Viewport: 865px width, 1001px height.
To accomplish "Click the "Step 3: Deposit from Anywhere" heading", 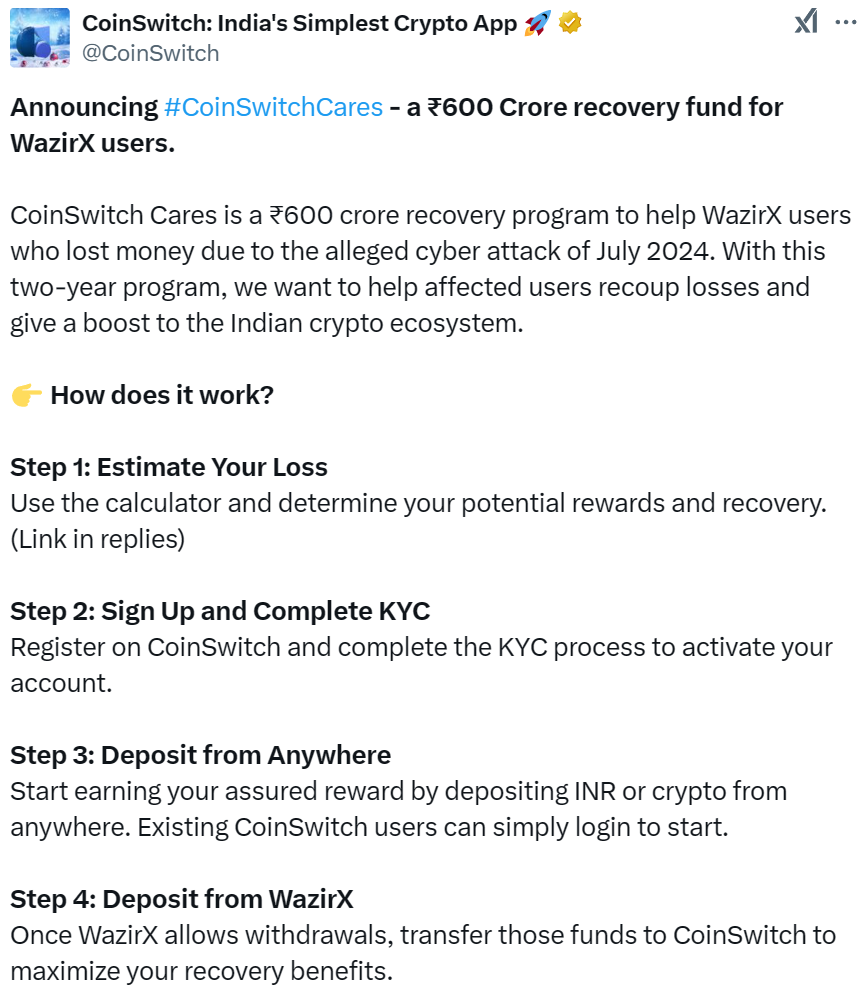I will point(200,755).
